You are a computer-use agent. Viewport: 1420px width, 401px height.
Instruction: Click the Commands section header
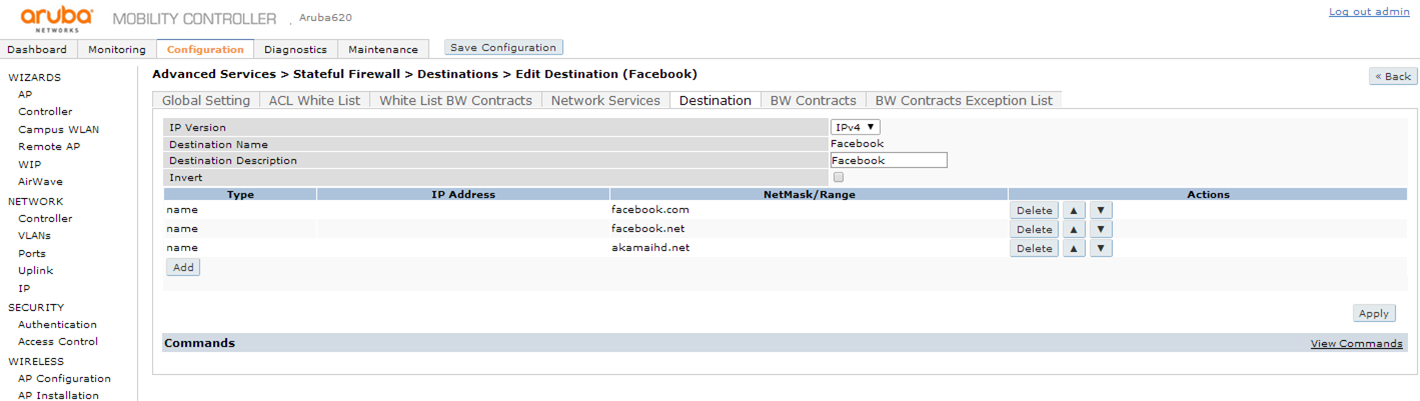(x=784, y=343)
